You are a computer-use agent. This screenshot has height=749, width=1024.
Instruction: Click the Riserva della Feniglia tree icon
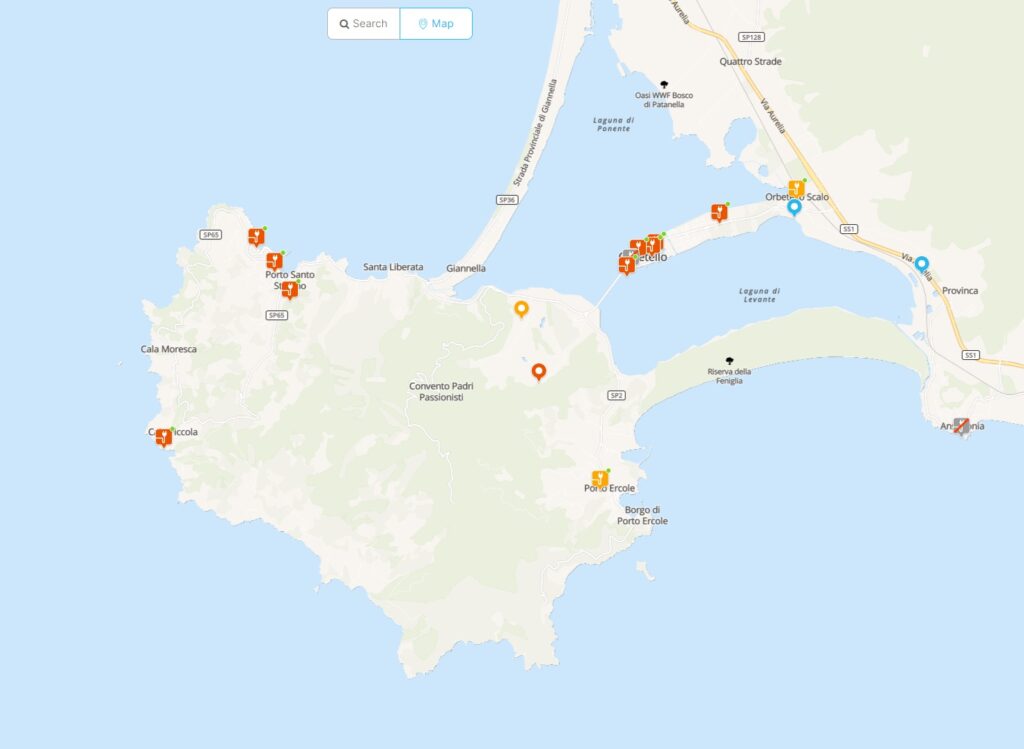coord(729,360)
